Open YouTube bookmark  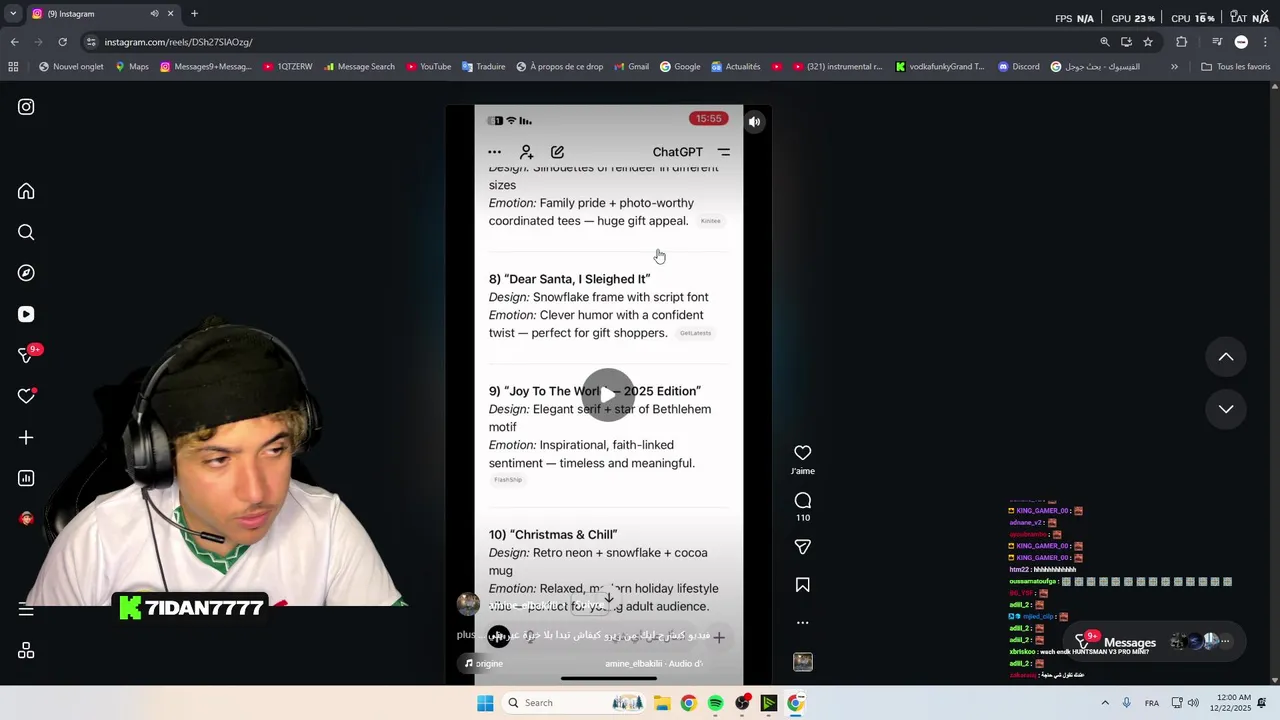[428, 67]
